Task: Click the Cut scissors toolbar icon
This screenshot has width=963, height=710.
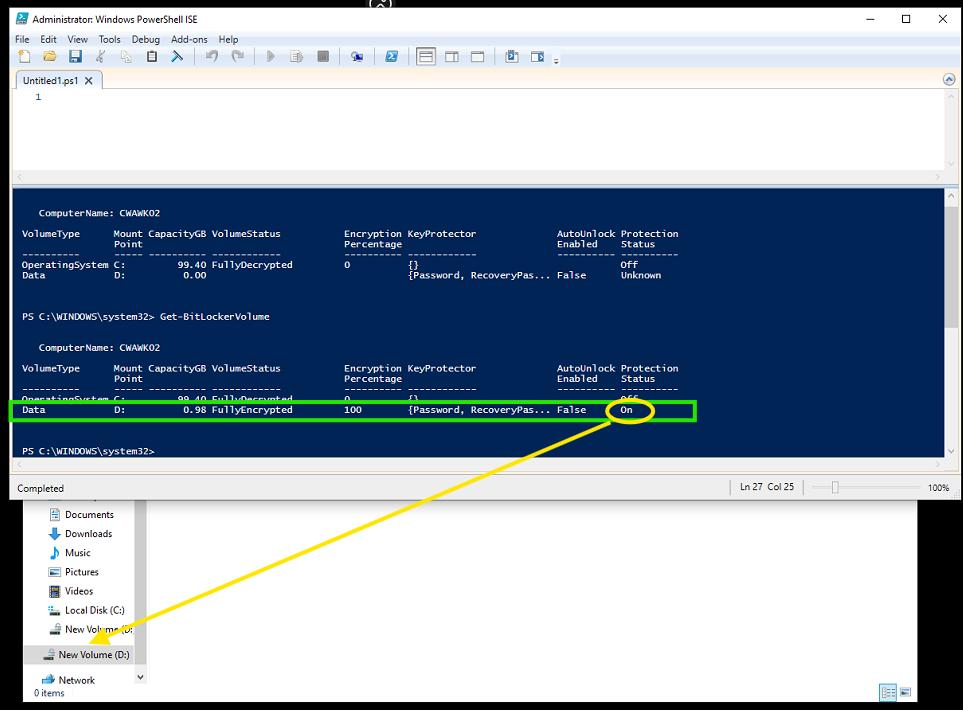Action: click(x=101, y=57)
